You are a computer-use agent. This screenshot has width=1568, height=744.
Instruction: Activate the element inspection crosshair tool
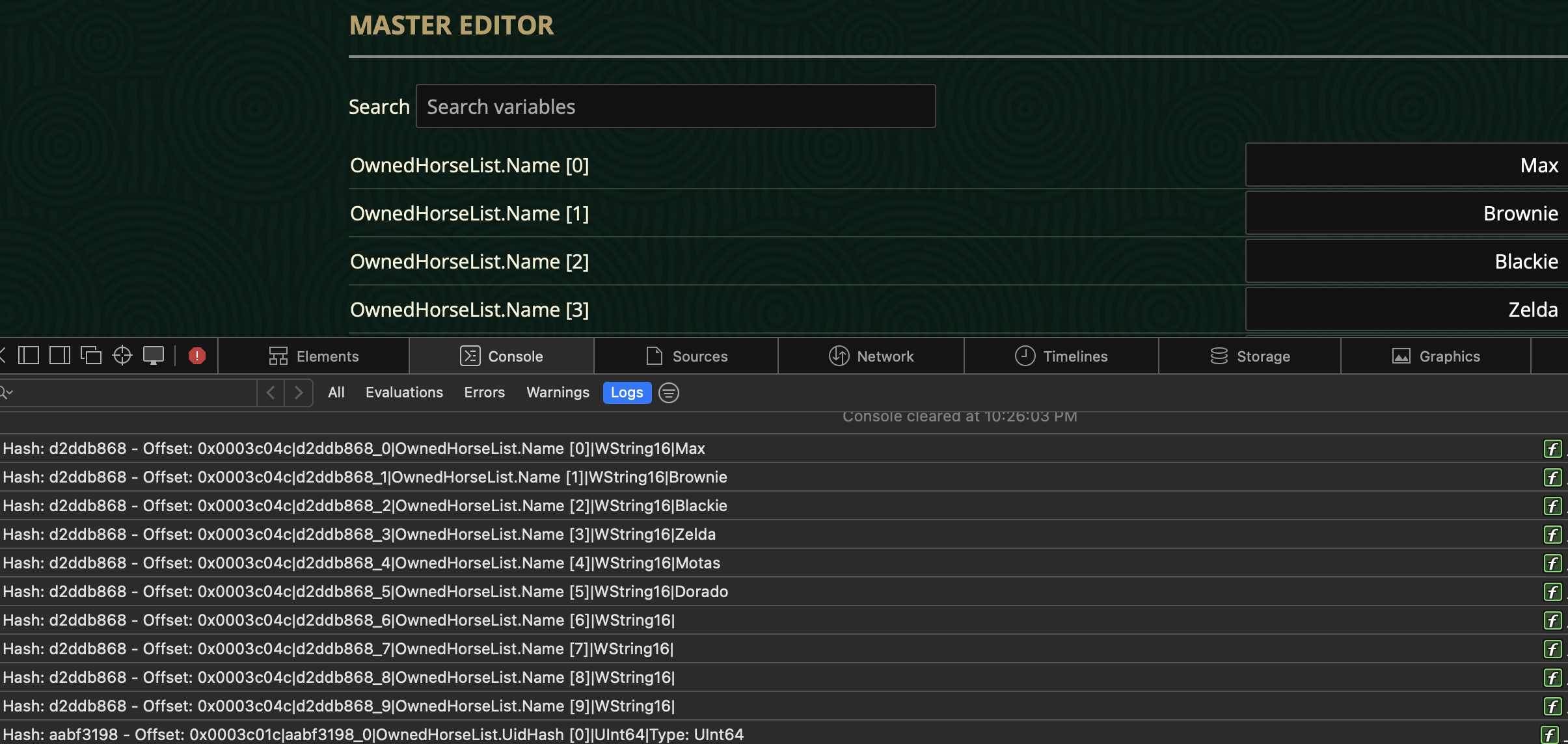pyautogui.click(x=122, y=355)
